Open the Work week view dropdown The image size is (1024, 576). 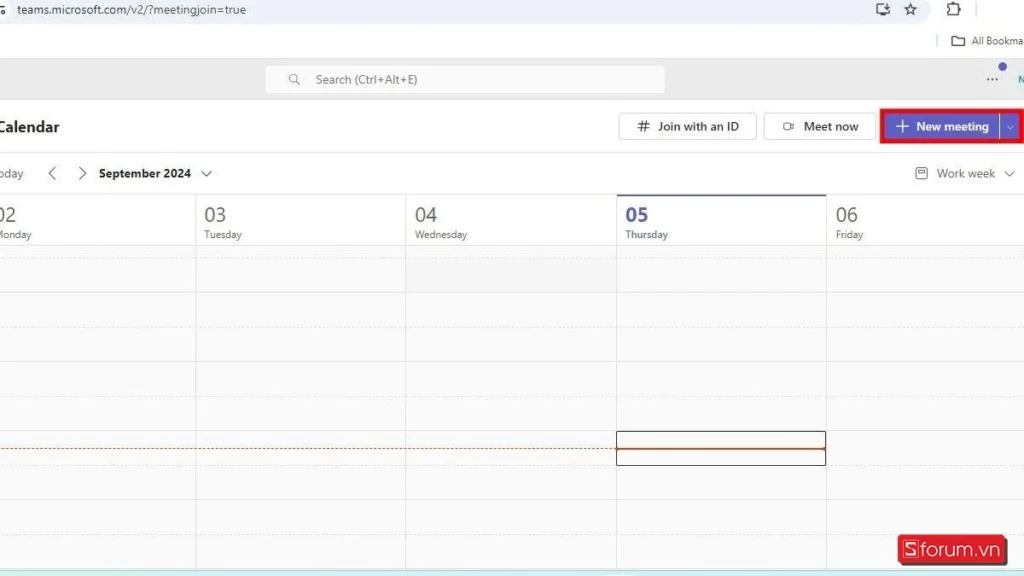click(x=965, y=173)
